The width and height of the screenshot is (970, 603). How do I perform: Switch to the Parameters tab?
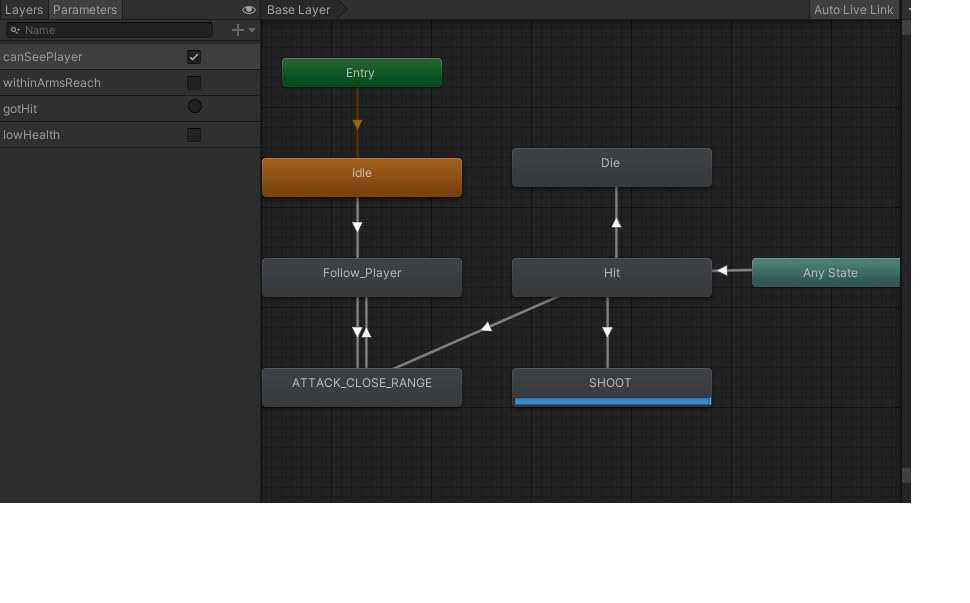pyautogui.click(x=85, y=10)
